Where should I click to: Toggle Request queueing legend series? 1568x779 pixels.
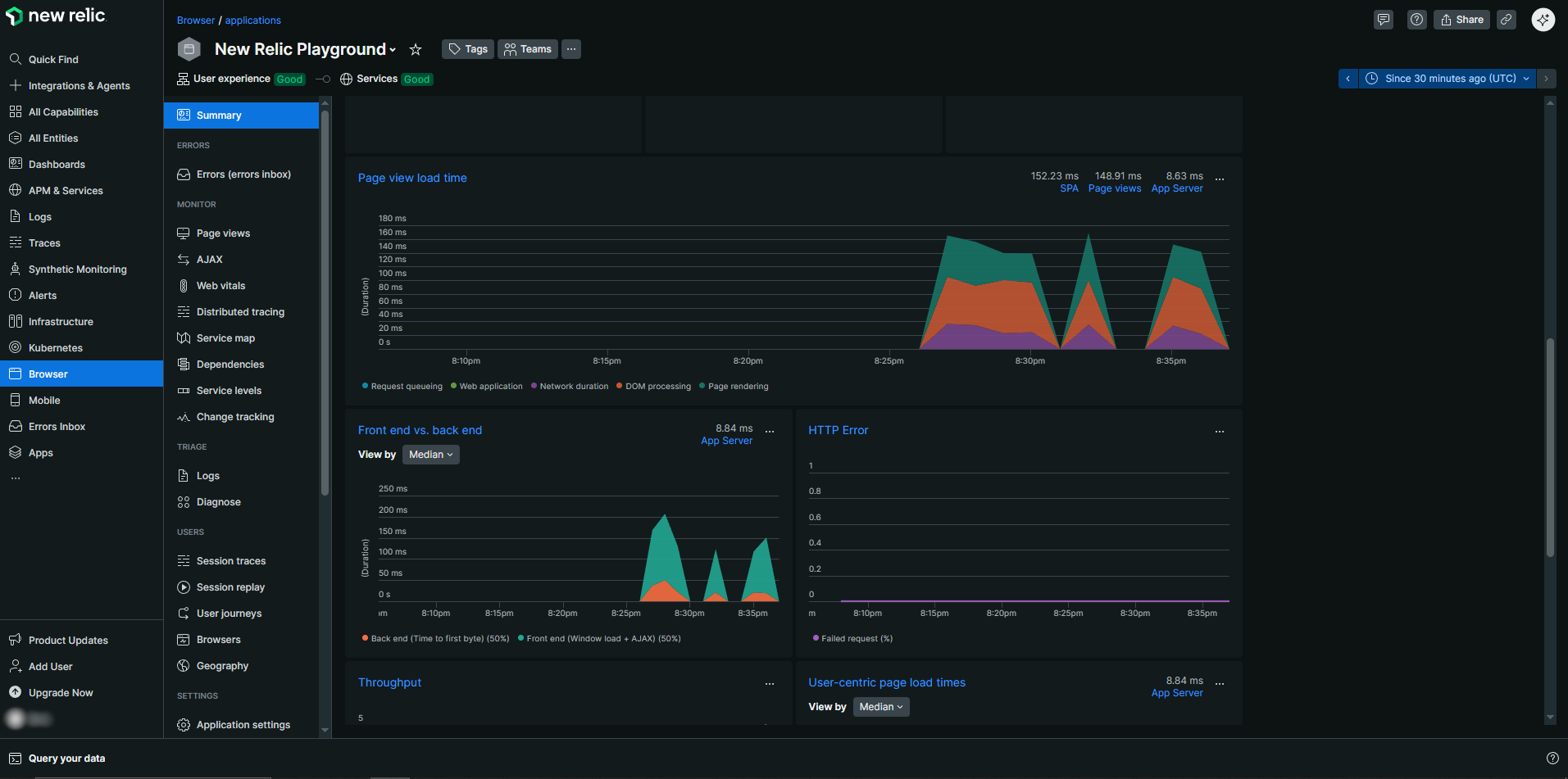coord(406,387)
